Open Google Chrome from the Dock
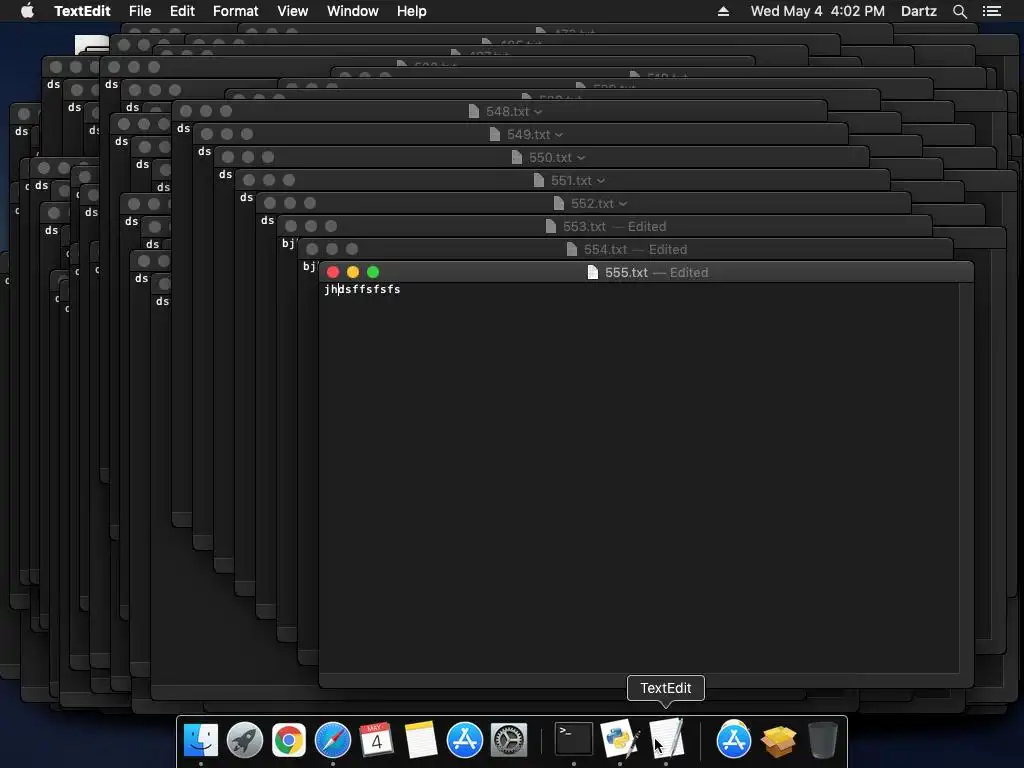 (x=289, y=740)
